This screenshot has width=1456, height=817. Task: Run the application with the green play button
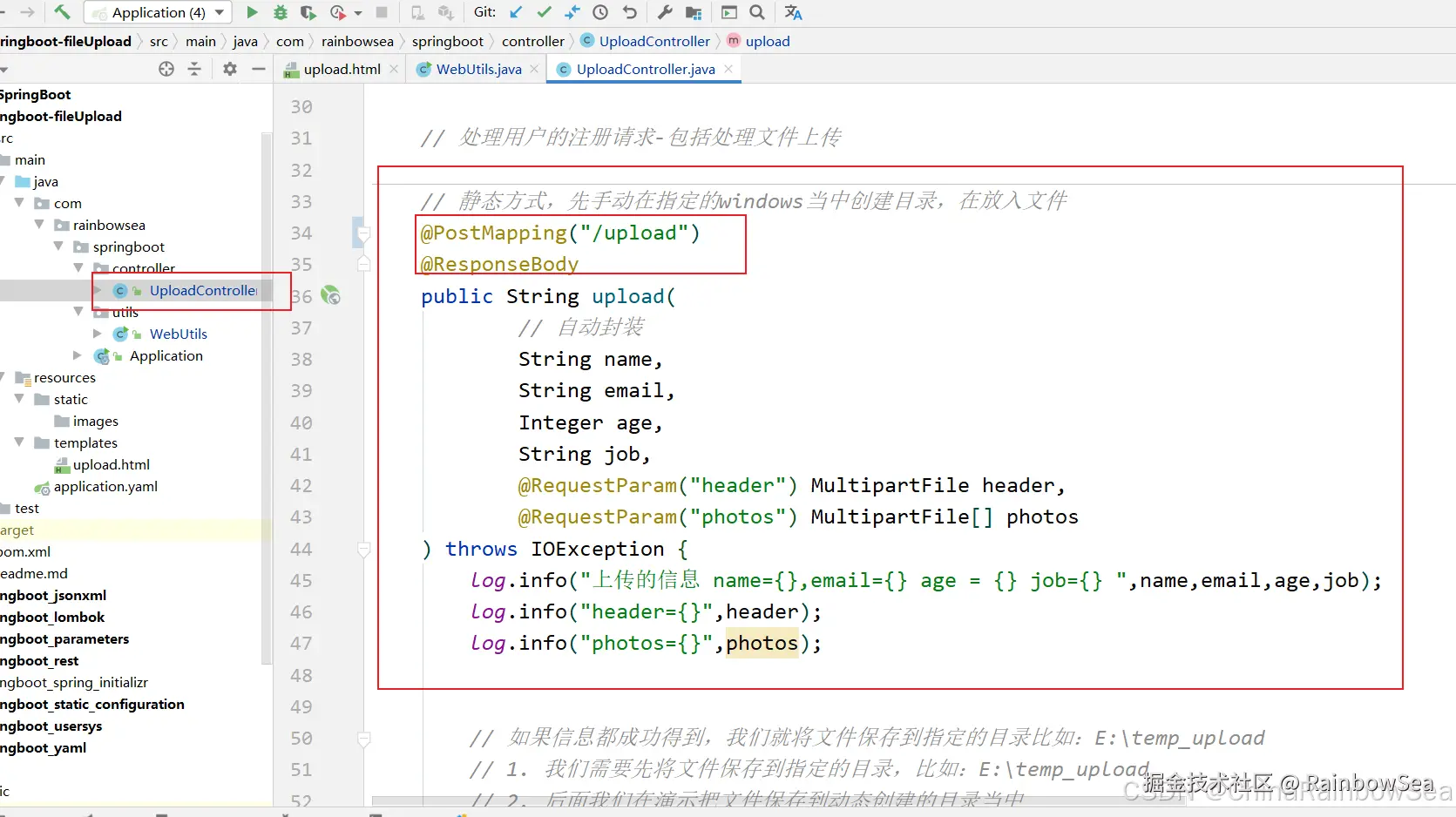tap(252, 12)
